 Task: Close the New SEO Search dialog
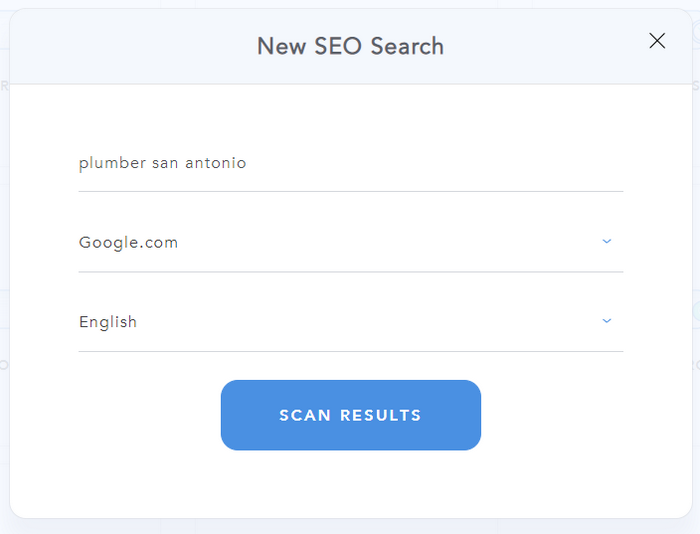click(x=657, y=41)
